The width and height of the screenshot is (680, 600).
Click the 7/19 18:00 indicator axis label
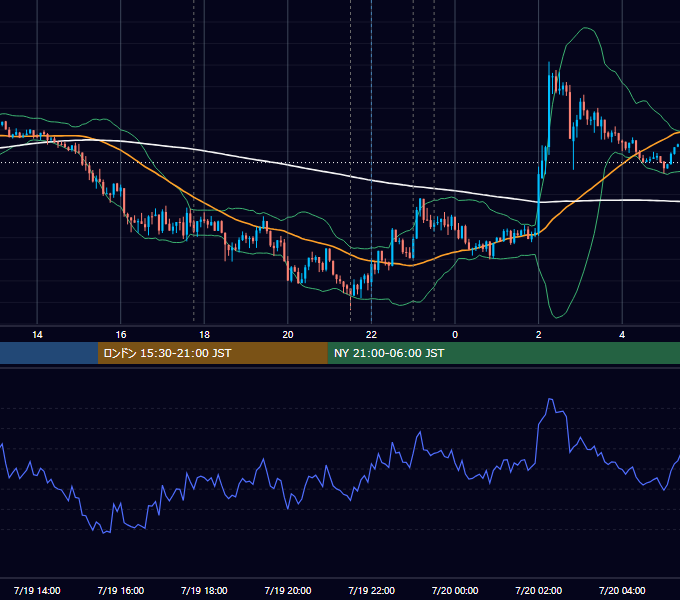point(204,590)
